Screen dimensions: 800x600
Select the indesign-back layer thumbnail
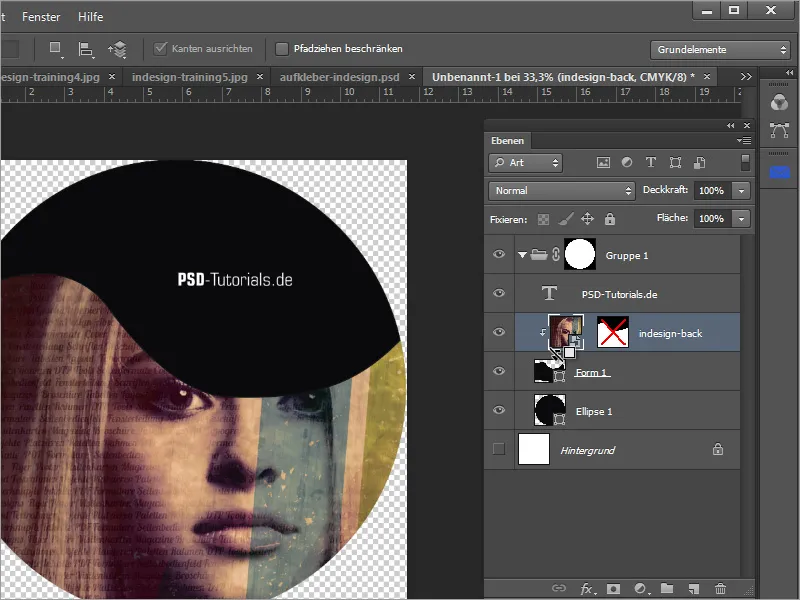(566, 332)
